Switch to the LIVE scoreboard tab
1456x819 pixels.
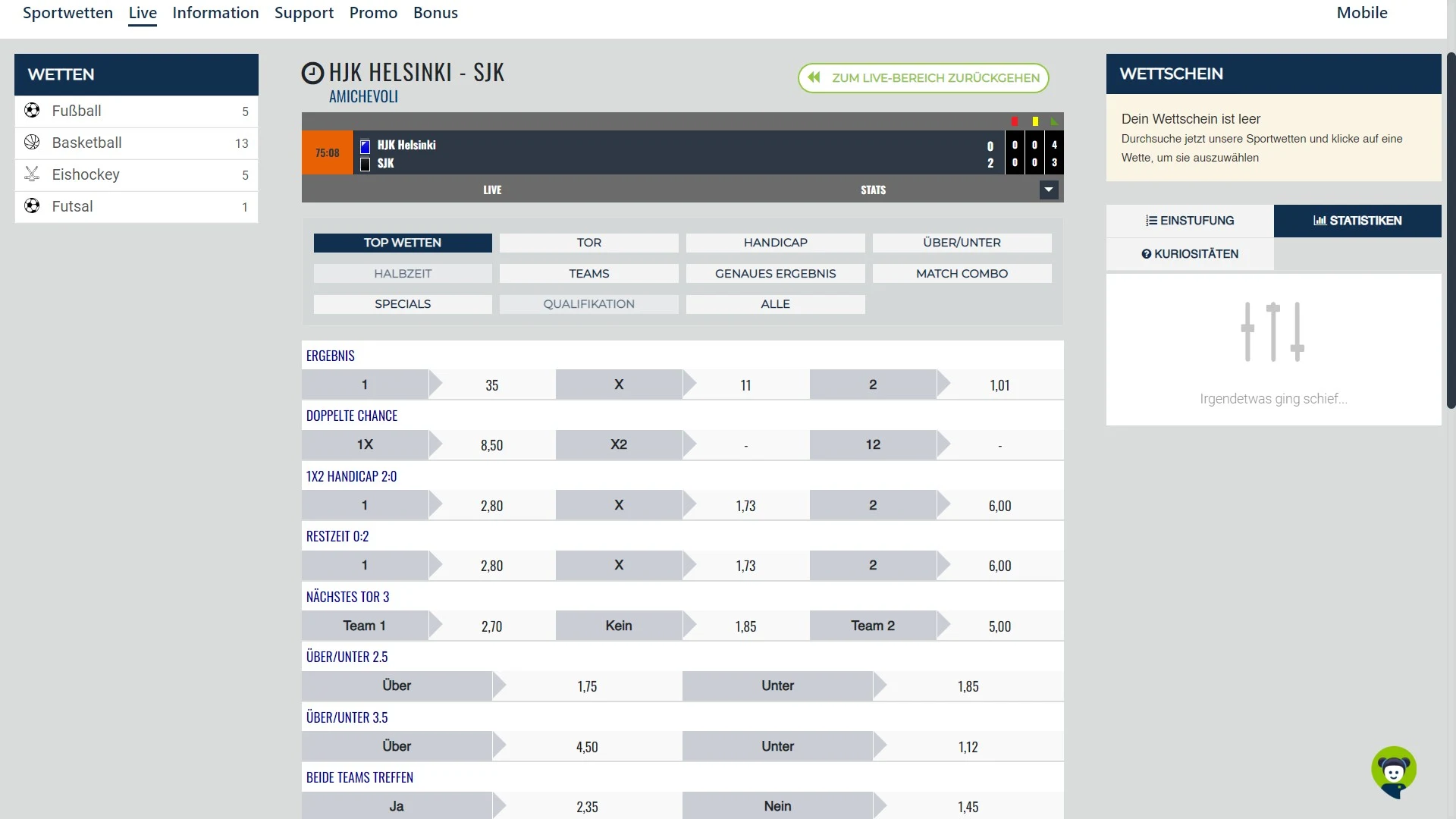[492, 190]
